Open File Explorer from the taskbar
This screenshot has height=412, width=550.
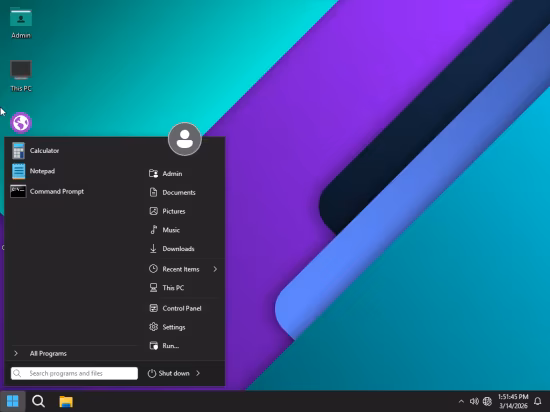pyautogui.click(x=66, y=401)
